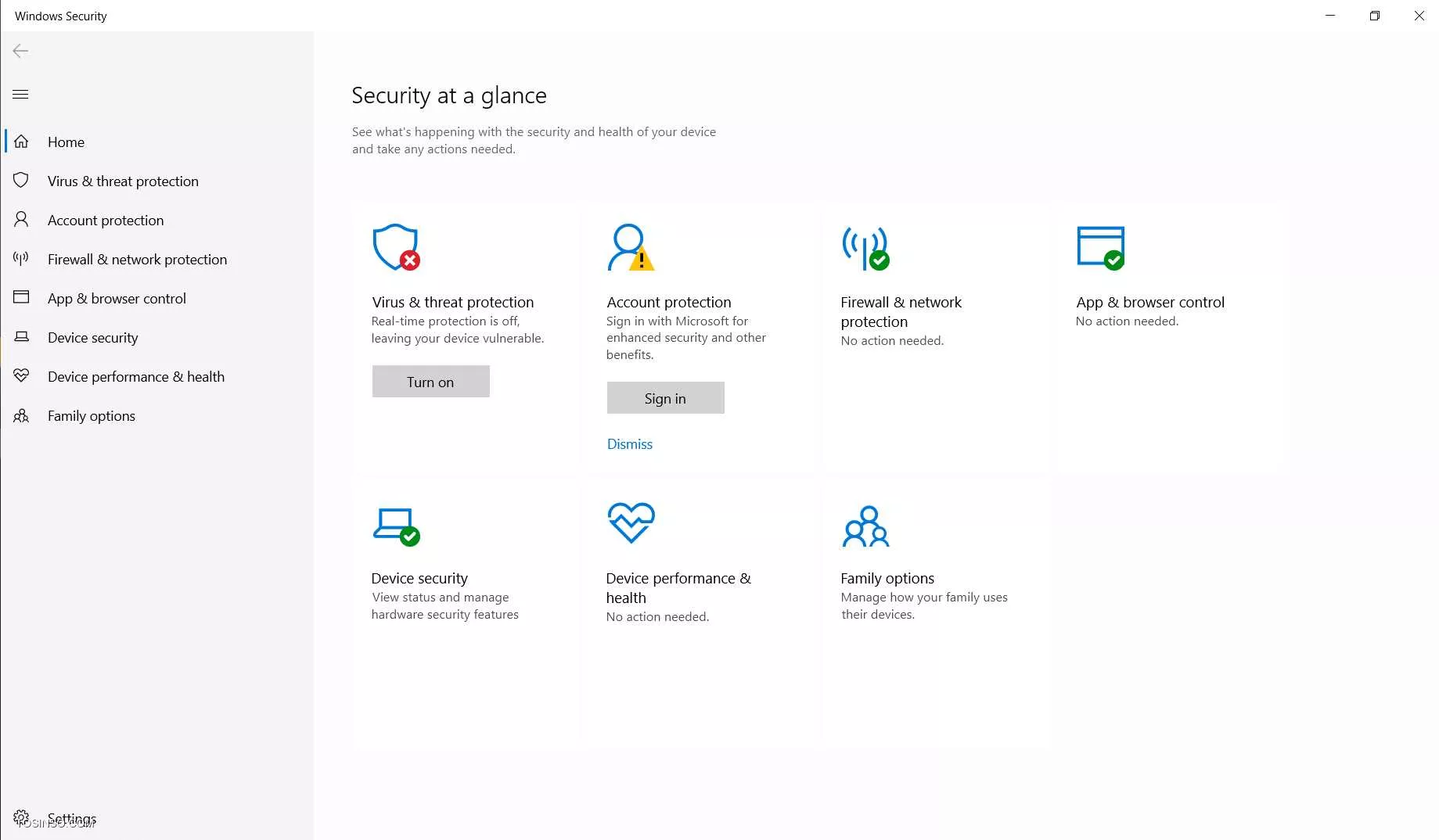This screenshot has height=840, width=1439.
Task: Click 'Sign in with Microsoft for enhanced security' text
Action: (685, 337)
